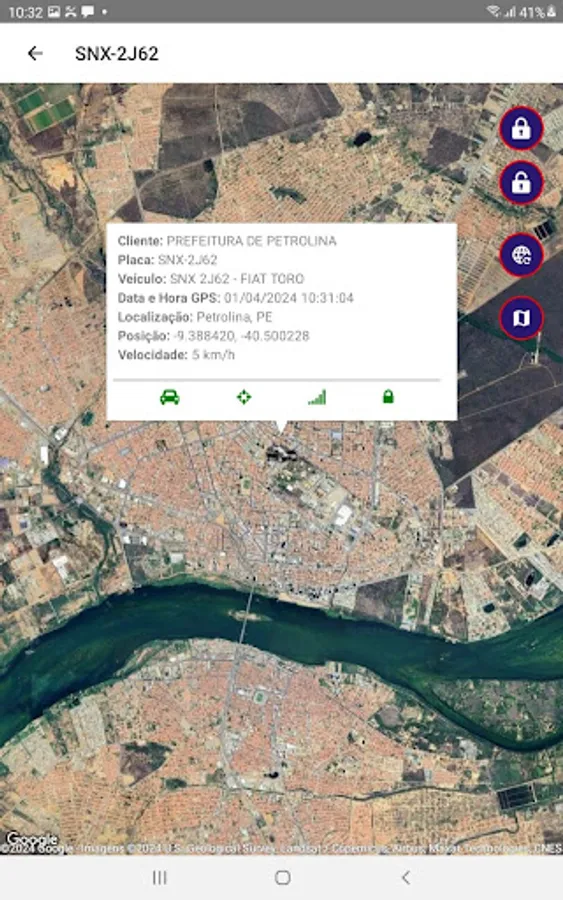
Task: Select the Placa SNX-2J62 line
Action: [x=167, y=260]
